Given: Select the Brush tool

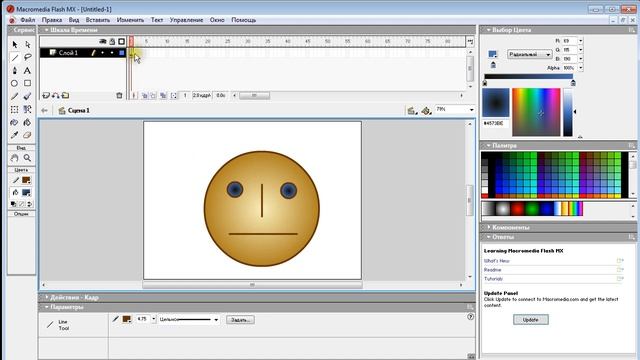Looking at the screenshot, I should [x=27, y=96].
